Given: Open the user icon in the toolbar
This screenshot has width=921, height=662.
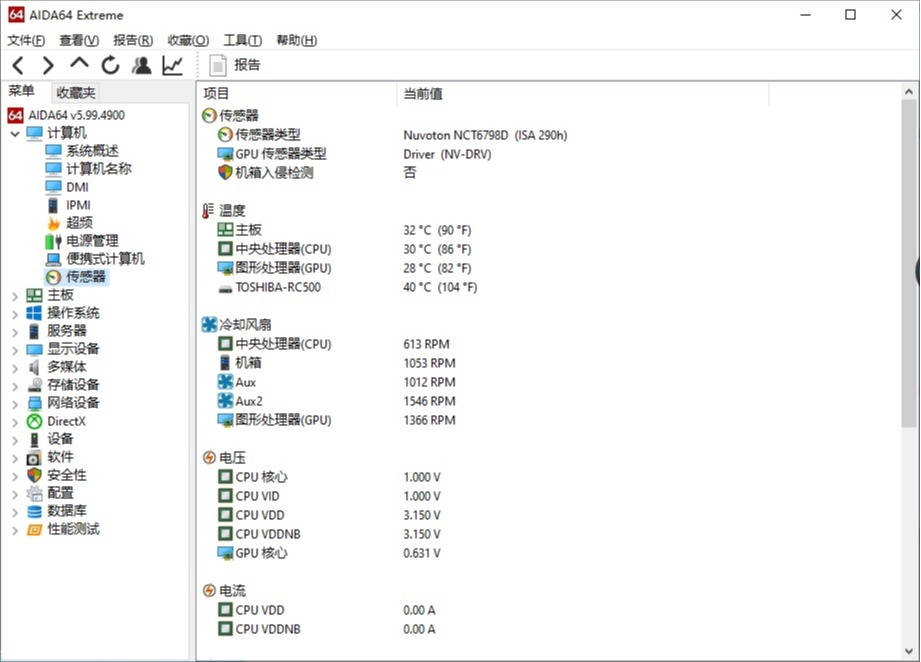Looking at the screenshot, I should [x=141, y=65].
